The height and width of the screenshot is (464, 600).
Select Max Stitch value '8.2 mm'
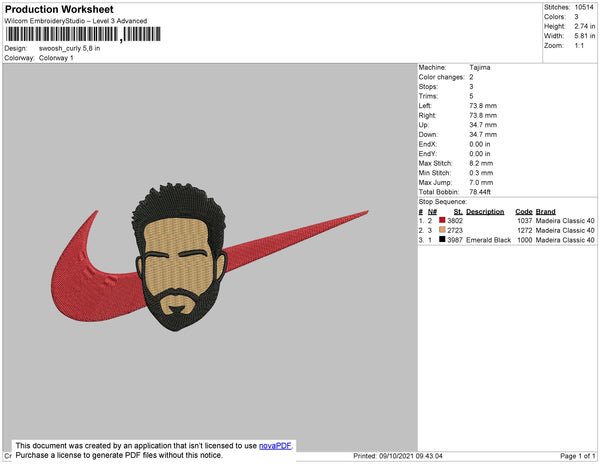click(x=481, y=163)
